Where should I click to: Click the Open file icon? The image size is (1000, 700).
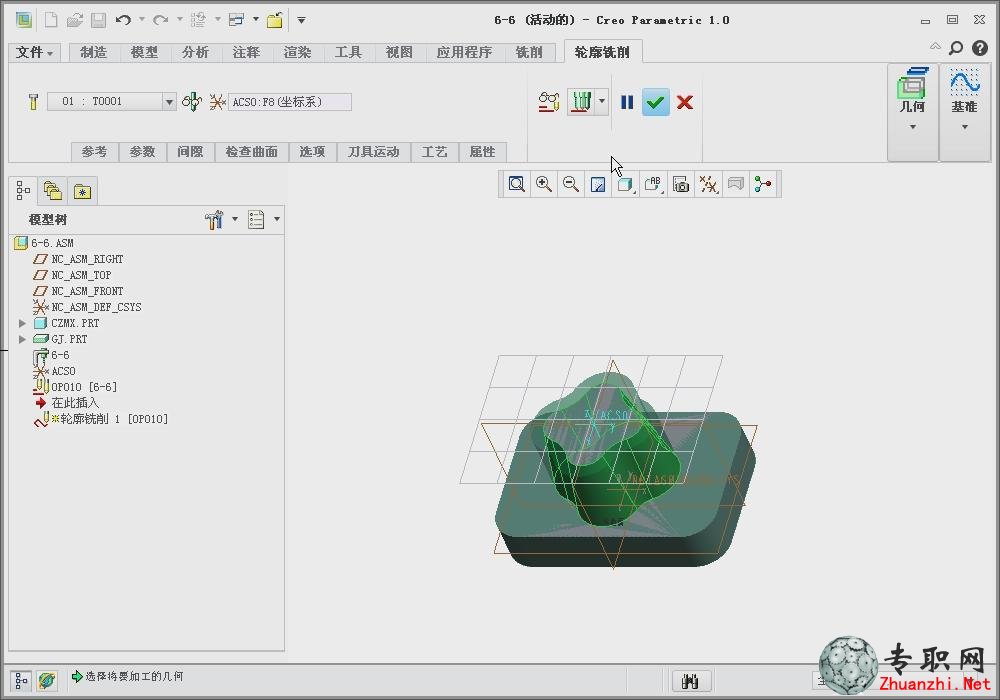(x=75, y=20)
